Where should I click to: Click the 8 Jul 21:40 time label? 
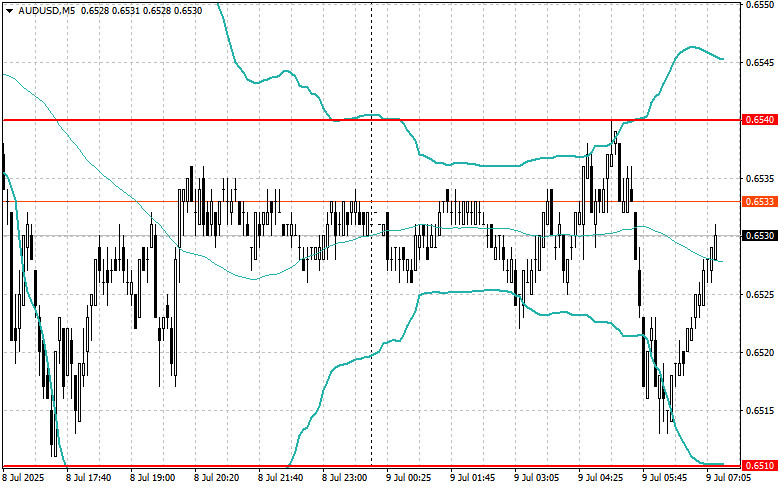point(280,478)
